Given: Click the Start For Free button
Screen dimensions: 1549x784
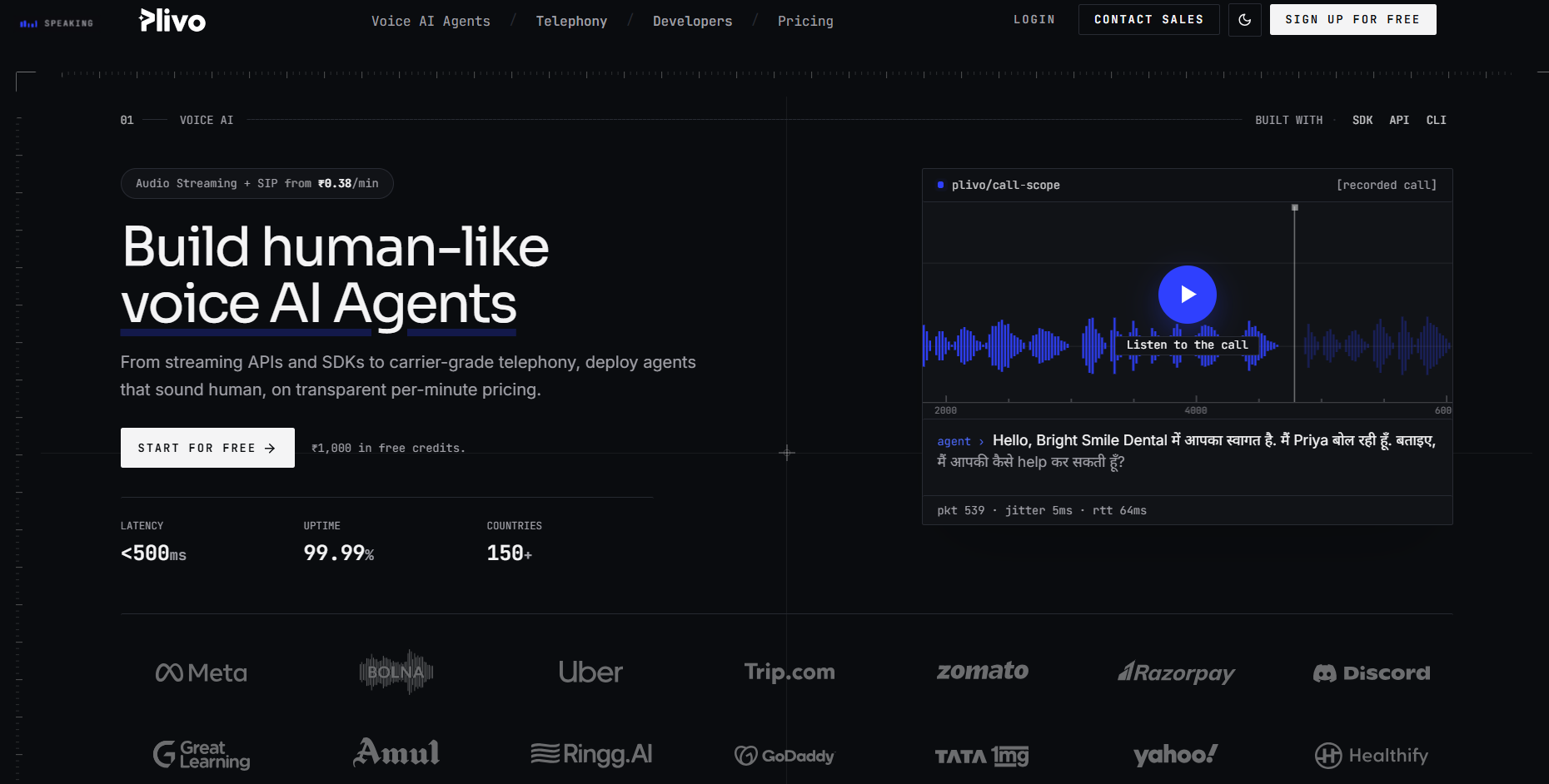Looking at the screenshot, I should 207,448.
